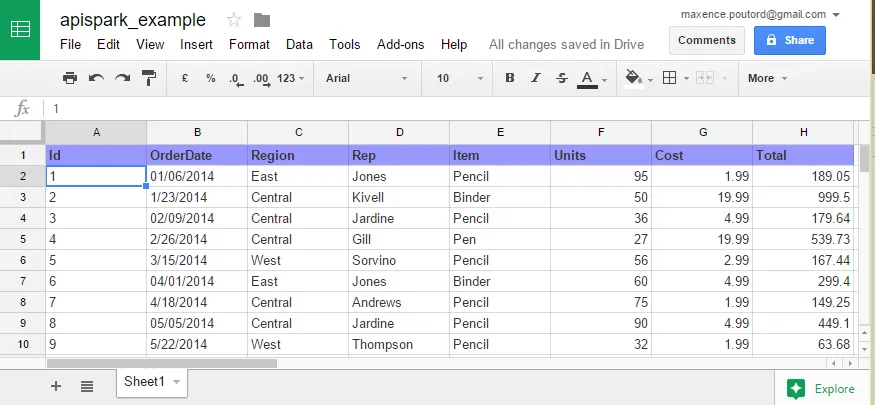Open the text color picker
875x405 pixels.
click(x=587, y=79)
